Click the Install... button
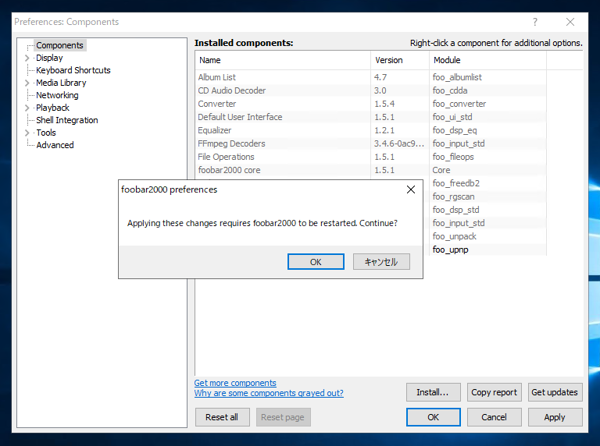 pos(433,392)
